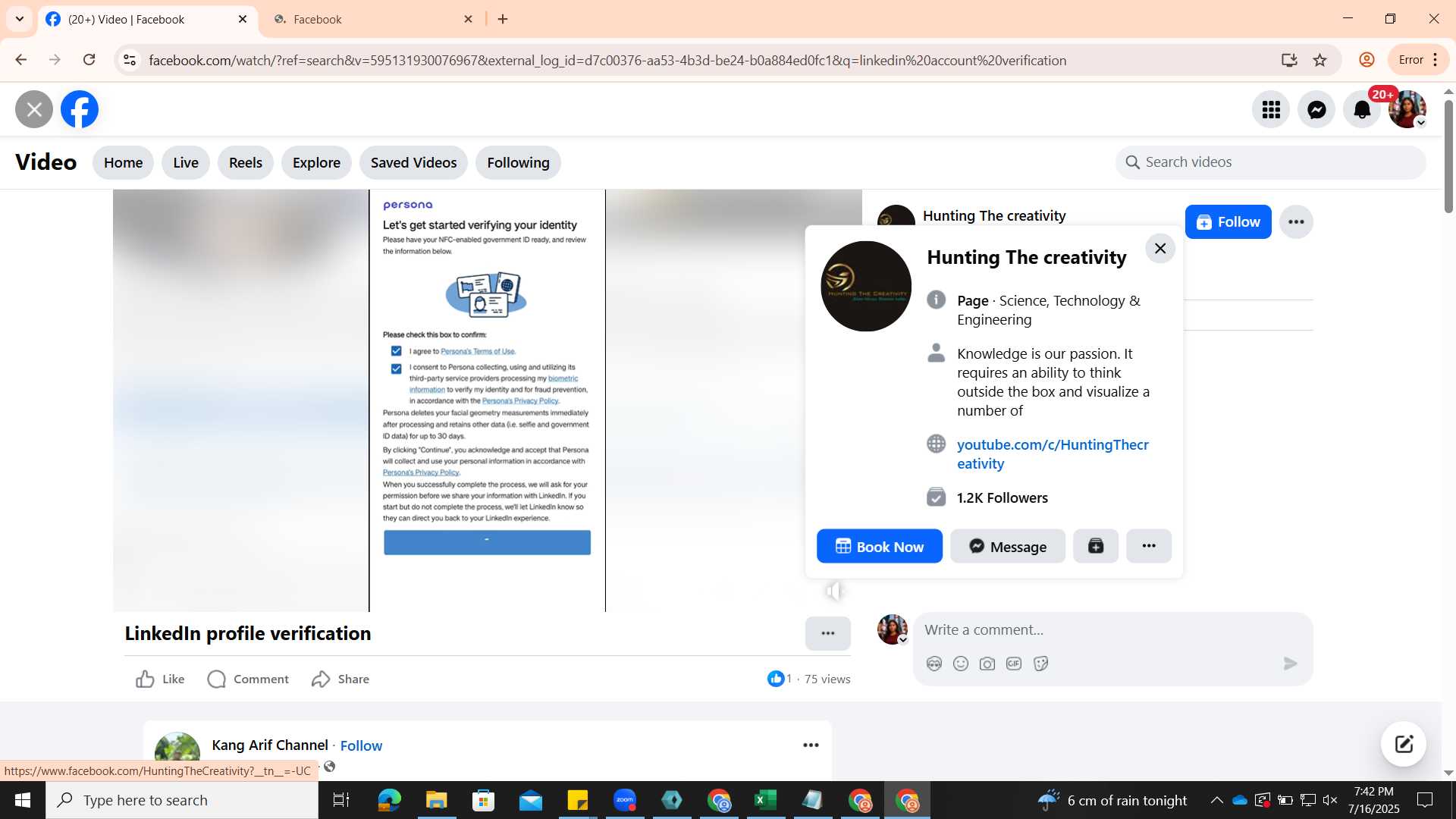This screenshot has width=1456, height=819.
Task: Switch to the Reels tab
Action: (x=246, y=162)
